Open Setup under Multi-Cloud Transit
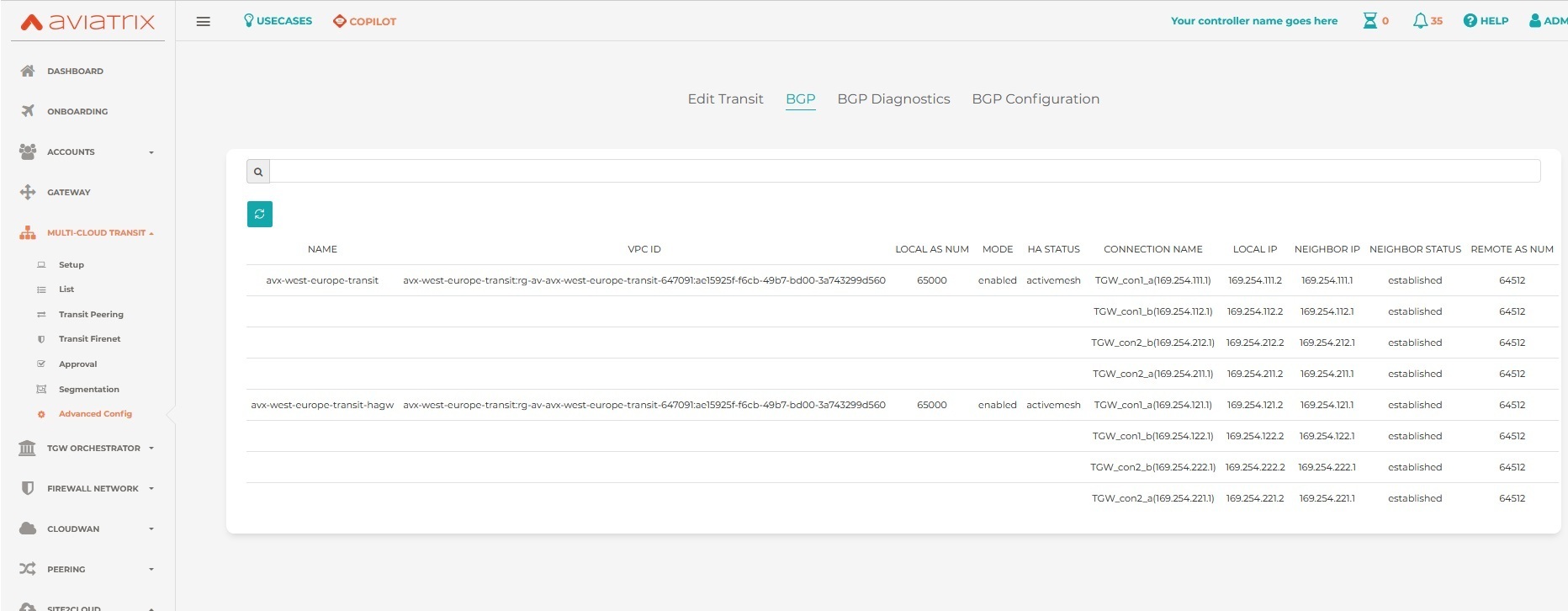 pos(72,264)
